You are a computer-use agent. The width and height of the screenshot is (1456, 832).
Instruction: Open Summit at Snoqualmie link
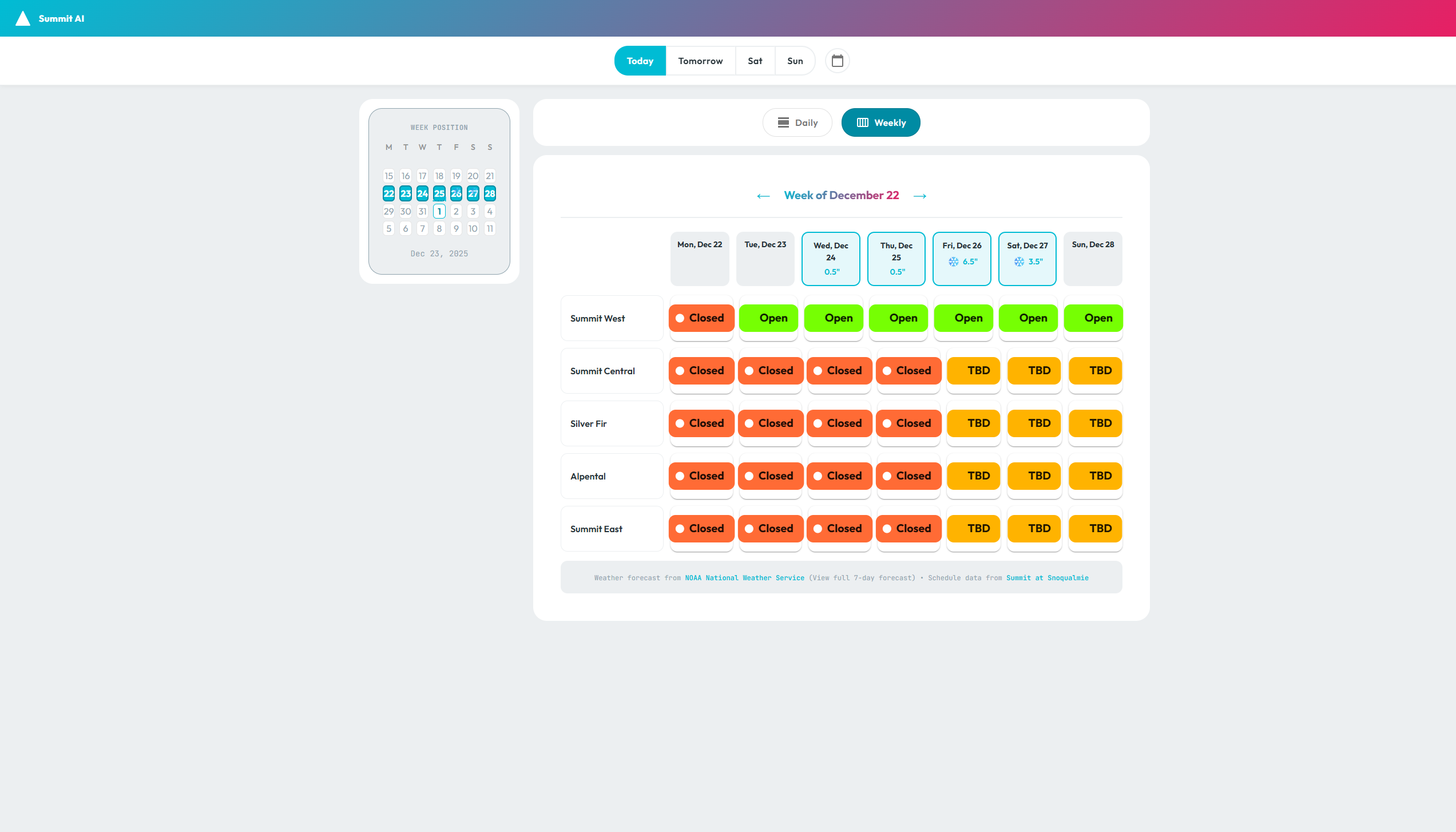1047,578
